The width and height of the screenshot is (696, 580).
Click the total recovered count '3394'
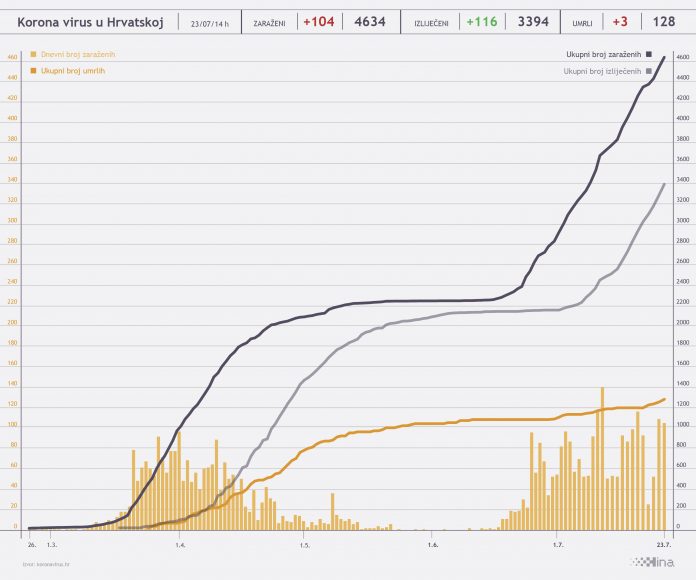click(534, 22)
